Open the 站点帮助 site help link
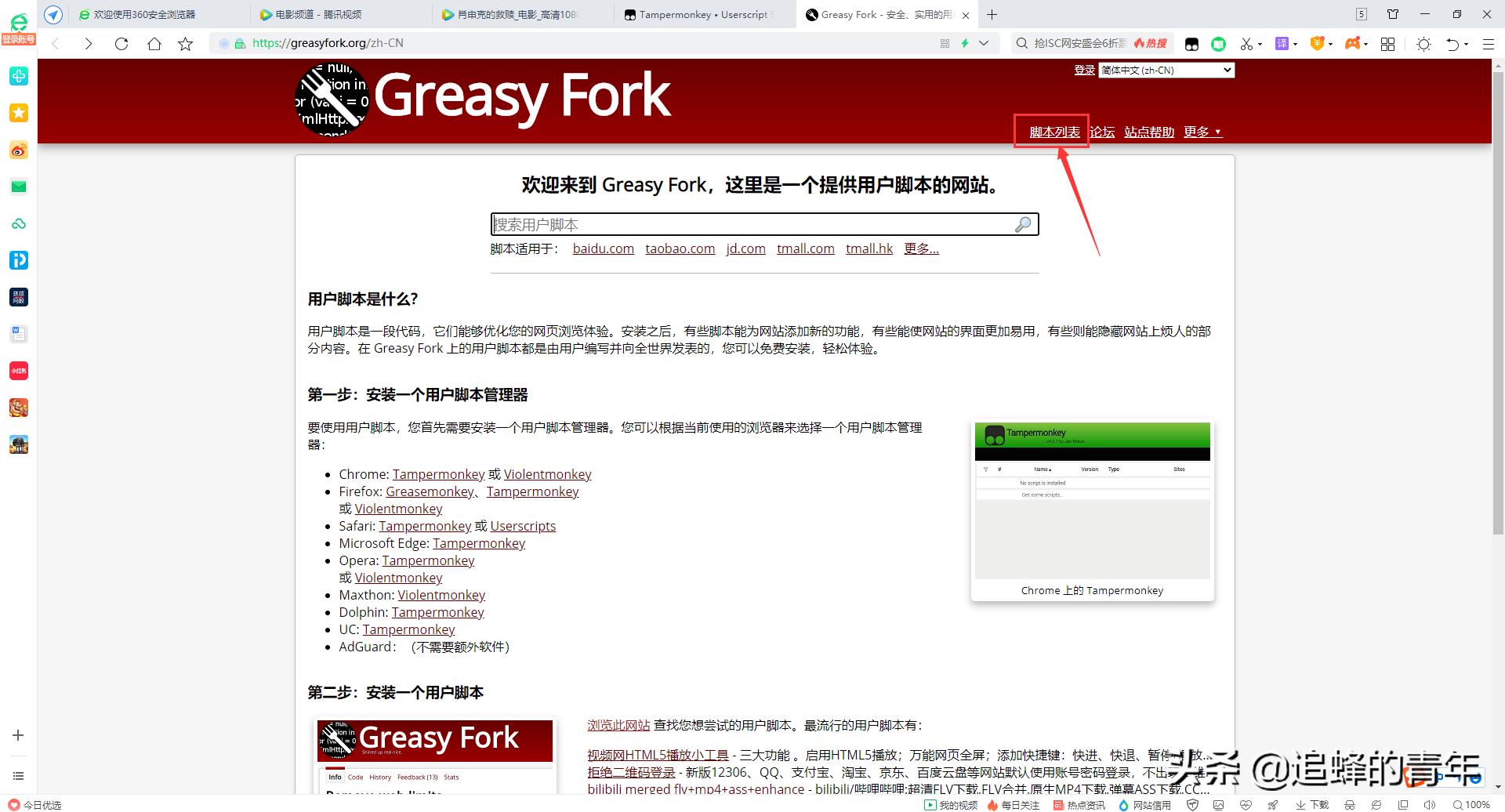Viewport: 1505px width, 812px height. [x=1149, y=132]
